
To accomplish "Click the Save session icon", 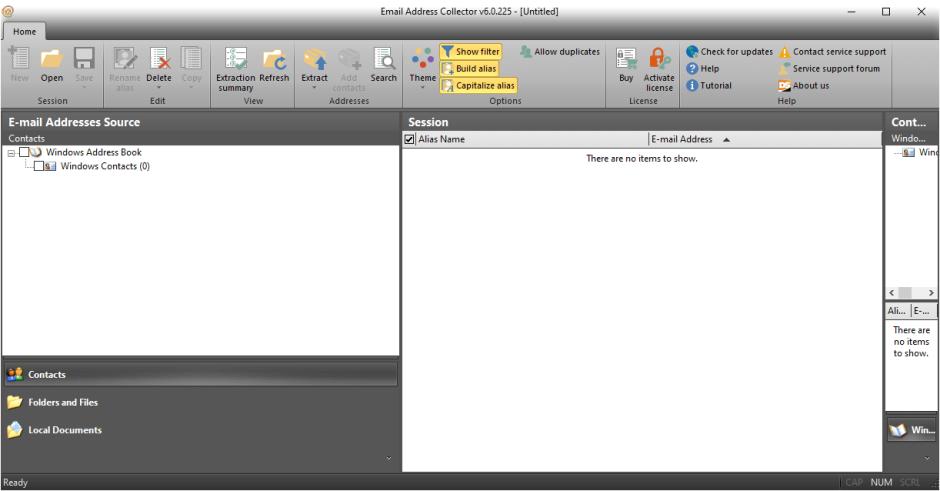I will (x=84, y=59).
